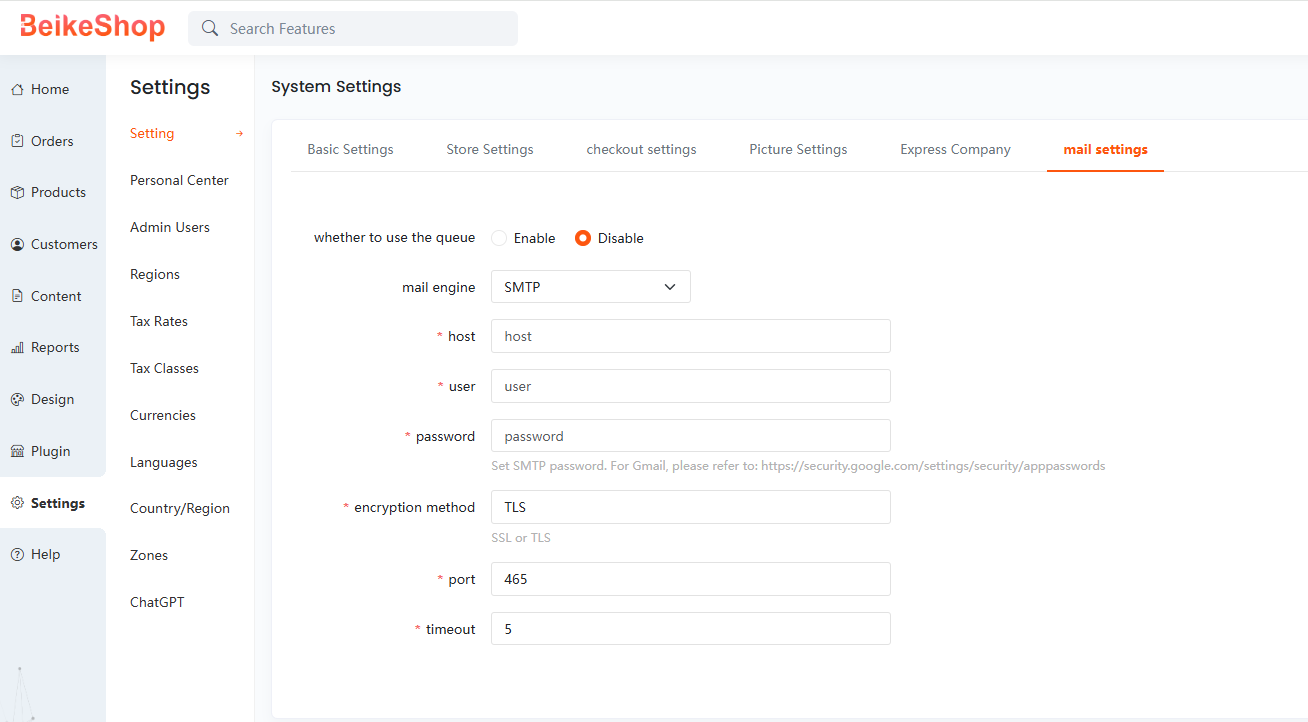Open the Picture Settings tab
Viewport: 1308px width, 722px height.
798,149
